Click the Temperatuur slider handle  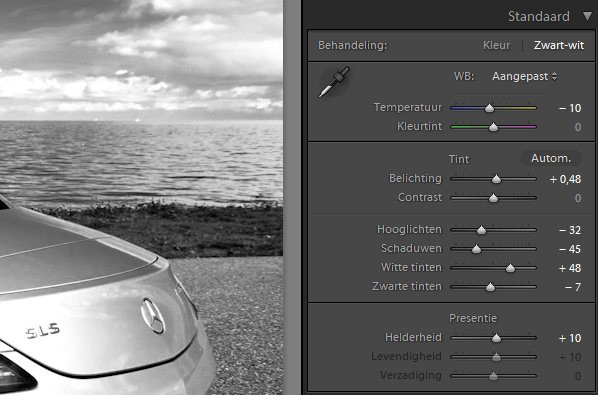tap(489, 108)
